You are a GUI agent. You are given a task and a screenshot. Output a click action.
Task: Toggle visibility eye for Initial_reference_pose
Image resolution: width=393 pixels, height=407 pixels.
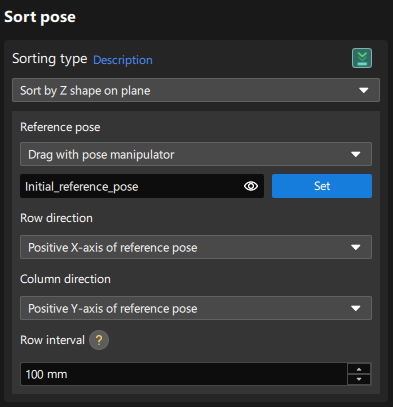point(251,186)
